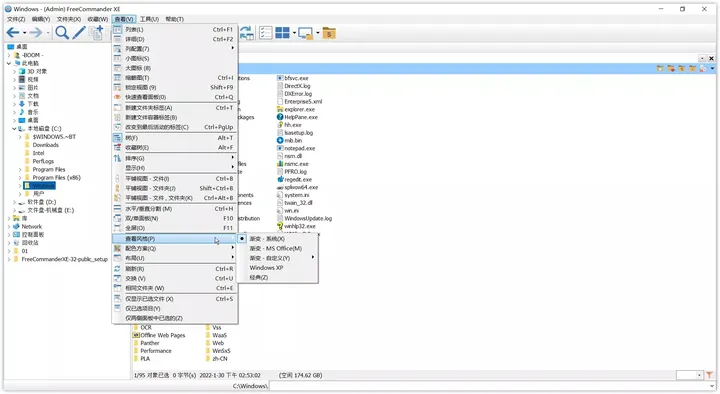Click the back arrow navigation icon
Image resolution: width=720 pixels, height=394 pixels.
(13, 33)
